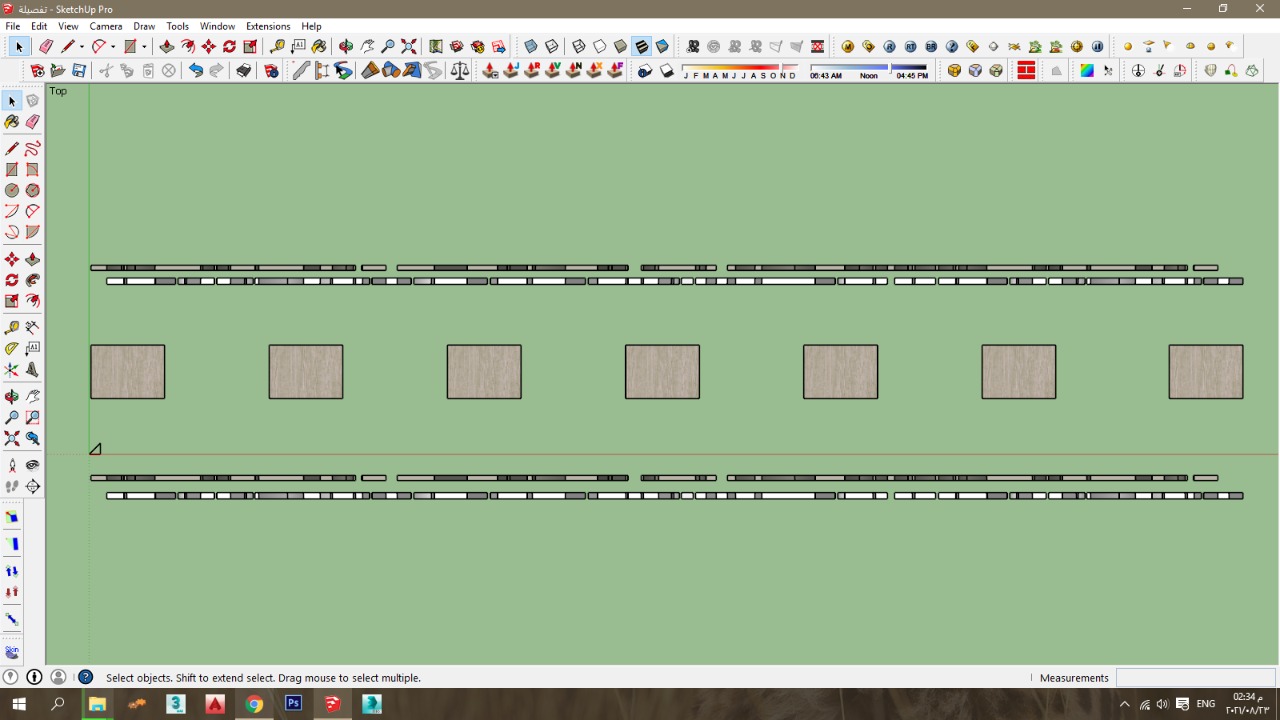Image resolution: width=1280 pixels, height=720 pixels.
Task: Click the Zoom Extents icon in top toolbar
Action: pos(409,47)
